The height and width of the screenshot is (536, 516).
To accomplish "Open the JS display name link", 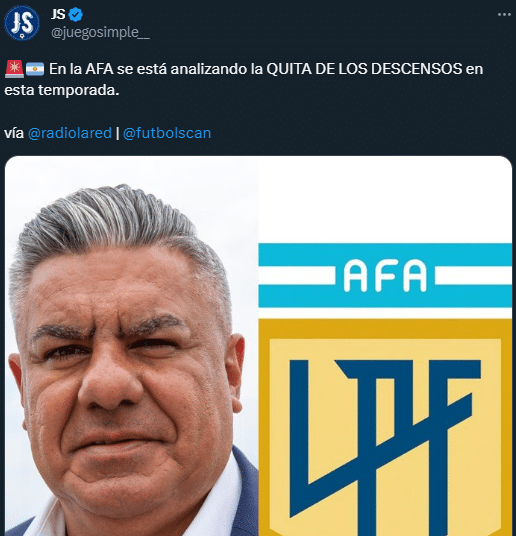I will tap(58, 14).
